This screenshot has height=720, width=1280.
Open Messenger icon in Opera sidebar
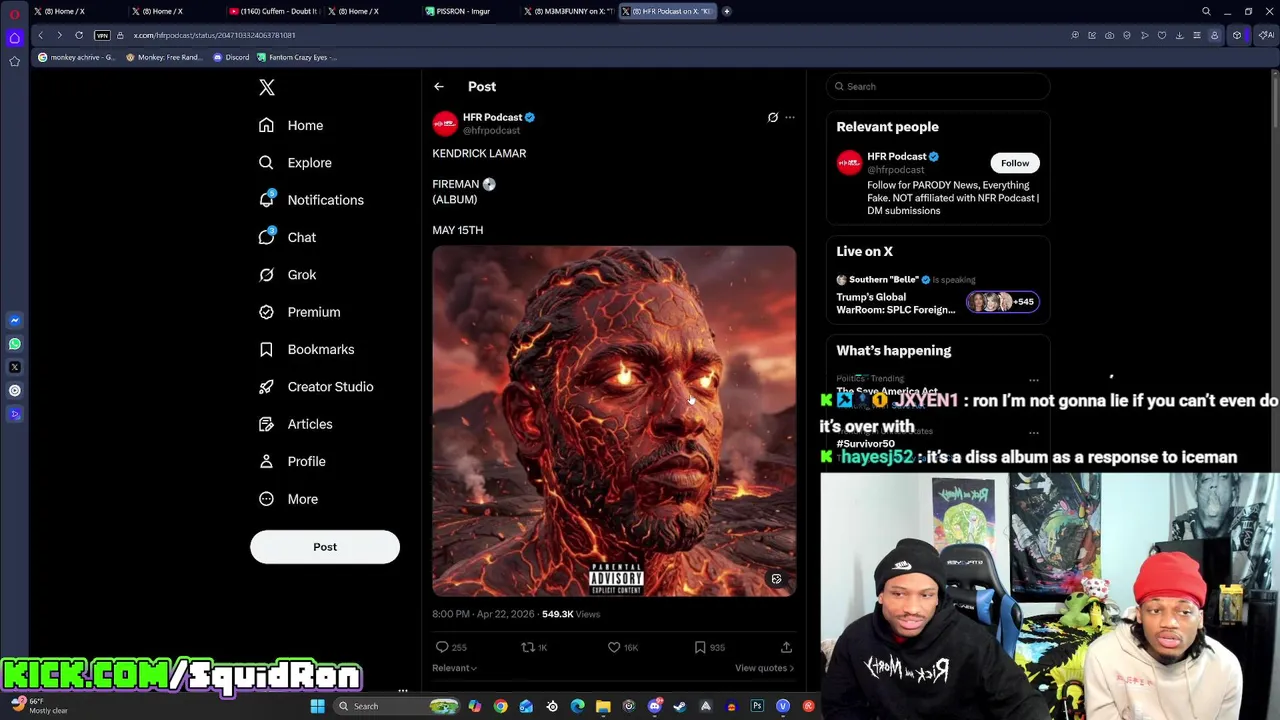click(x=14, y=320)
